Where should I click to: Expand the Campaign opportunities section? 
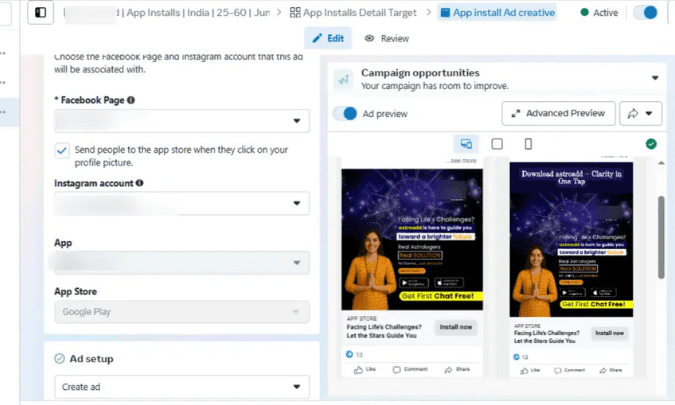(x=655, y=78)
